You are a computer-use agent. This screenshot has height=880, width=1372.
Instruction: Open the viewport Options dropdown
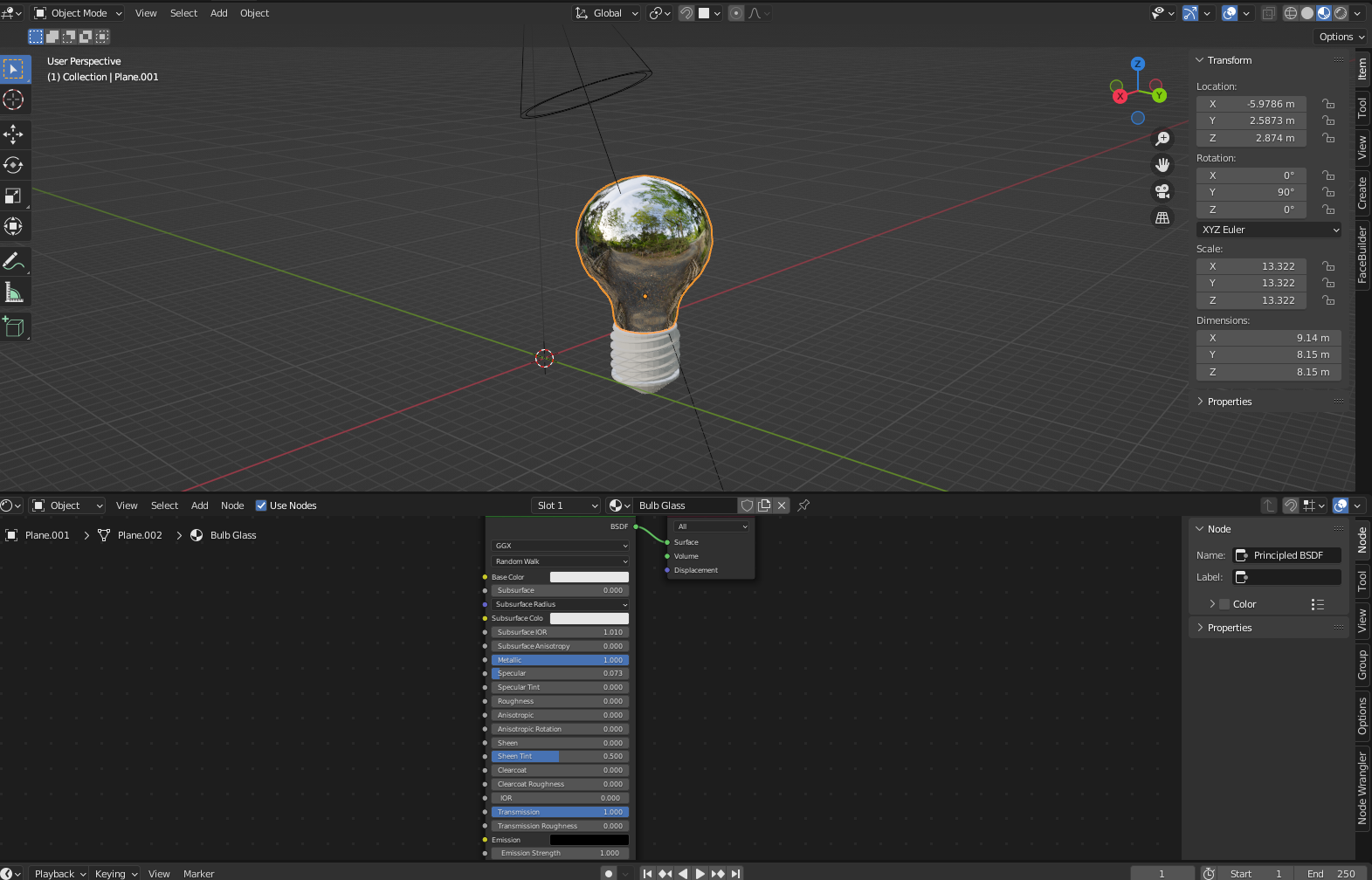coord(1341,37)
